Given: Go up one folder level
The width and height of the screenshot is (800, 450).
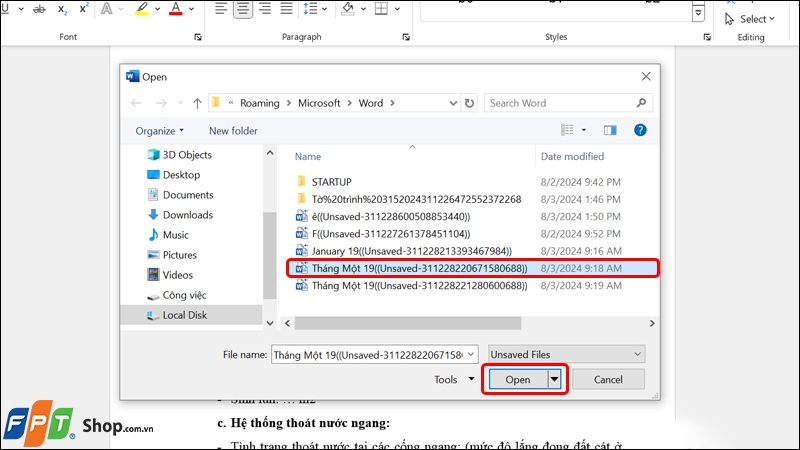Looking at the screenshot, I should [x=197, y=103].
